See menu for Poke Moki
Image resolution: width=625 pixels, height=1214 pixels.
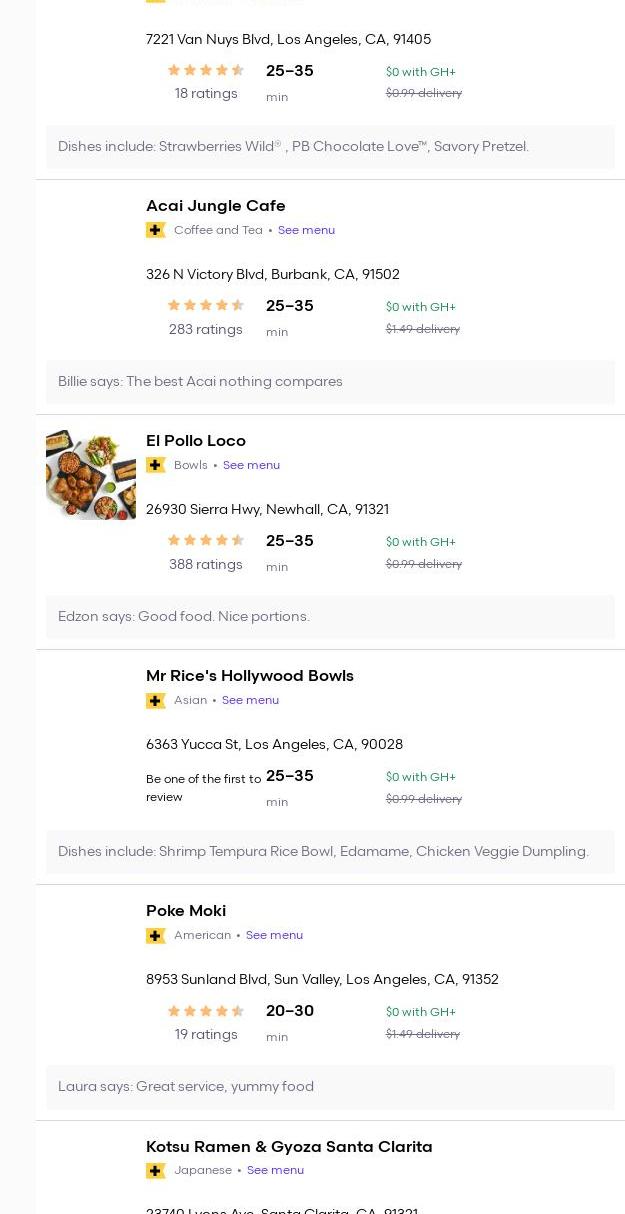pyautogui.click(x=274, y=935)
